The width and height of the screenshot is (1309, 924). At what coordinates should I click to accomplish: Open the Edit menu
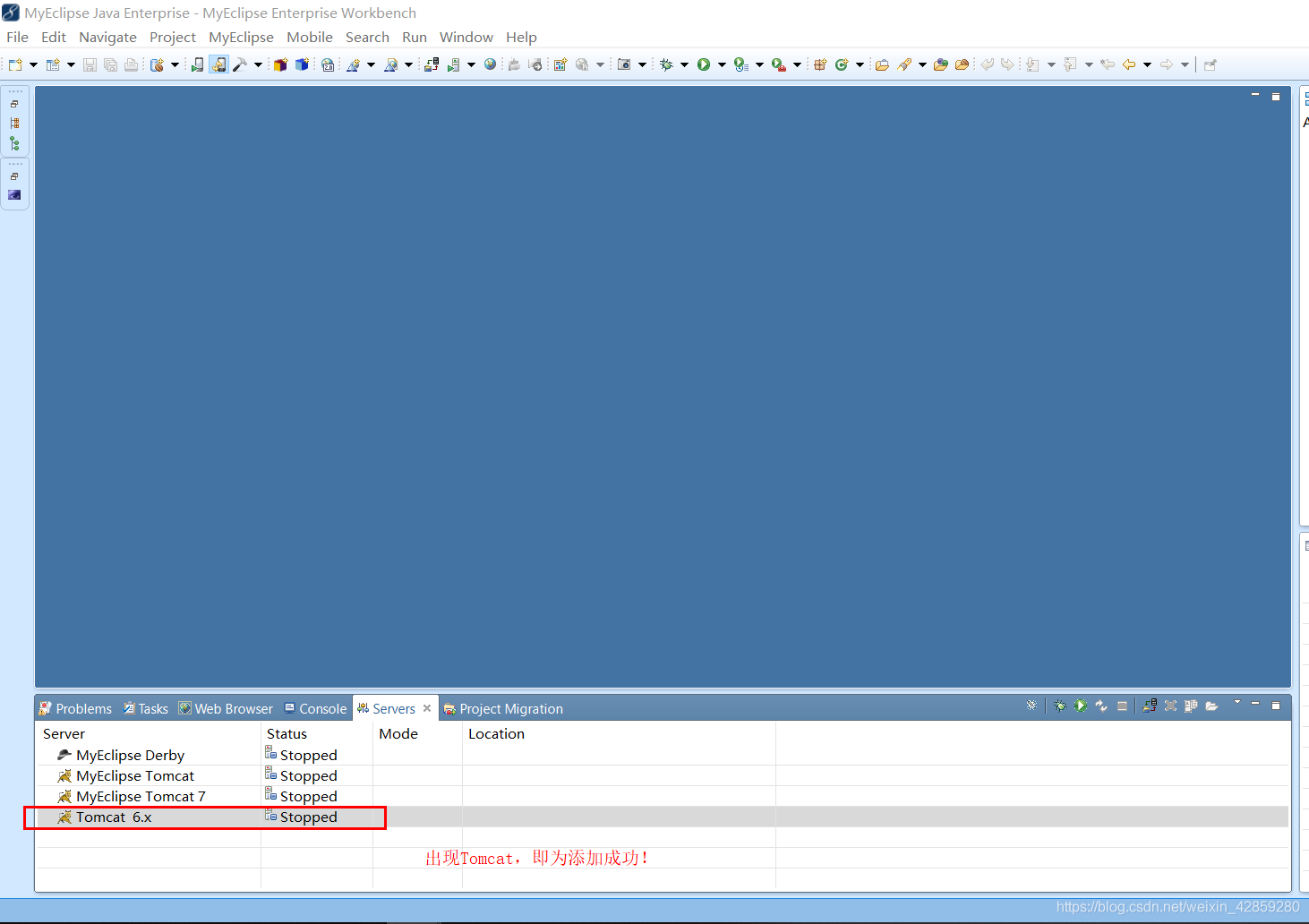[x=54, y=37]
